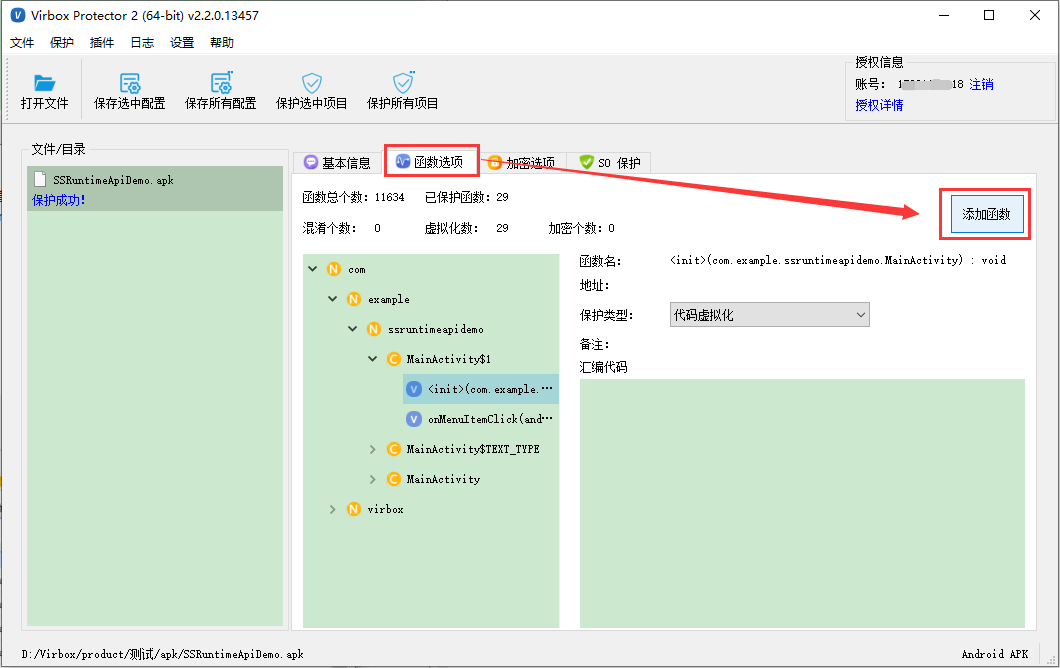Minimize the Virbox Protector window

point(944,15)
